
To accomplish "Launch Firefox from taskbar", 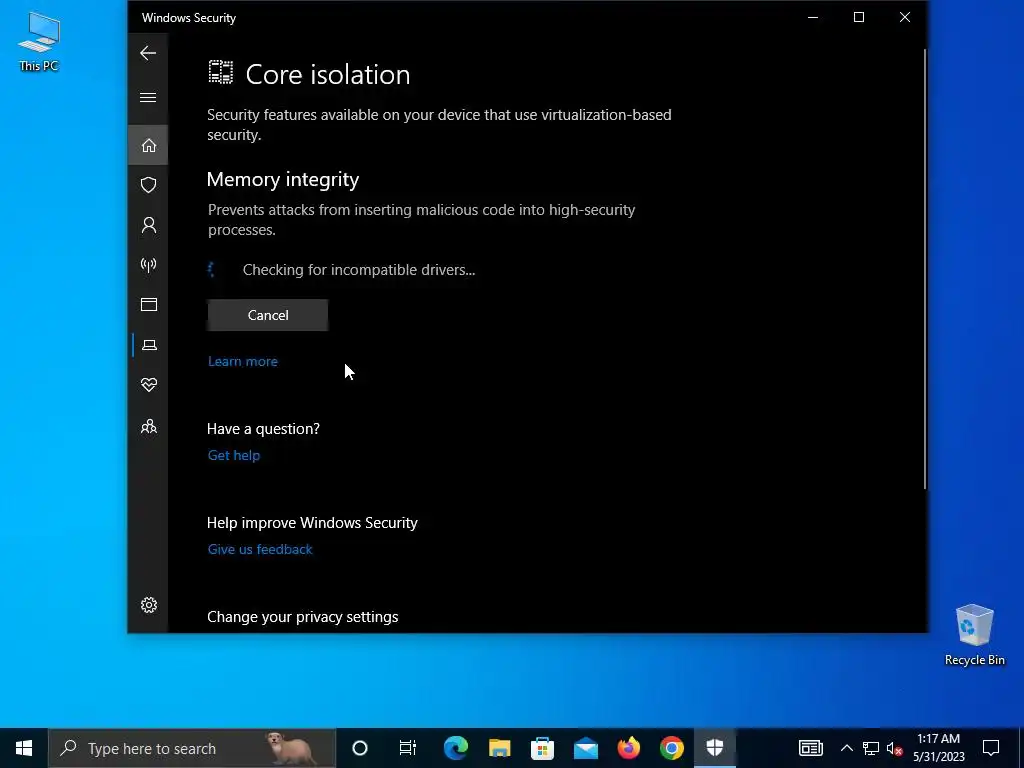I will 629,748.
